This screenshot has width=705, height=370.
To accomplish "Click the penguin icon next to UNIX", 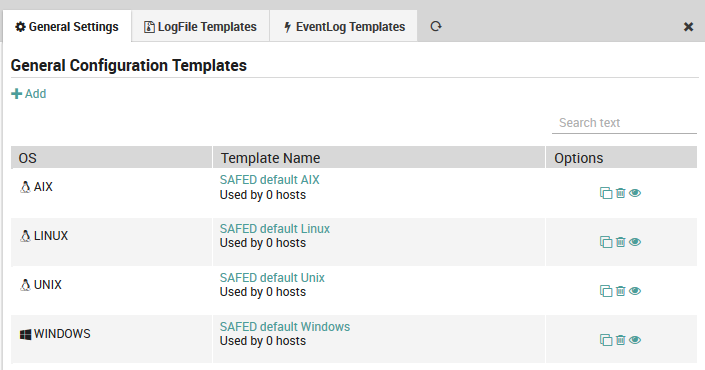I will (26, 285).
